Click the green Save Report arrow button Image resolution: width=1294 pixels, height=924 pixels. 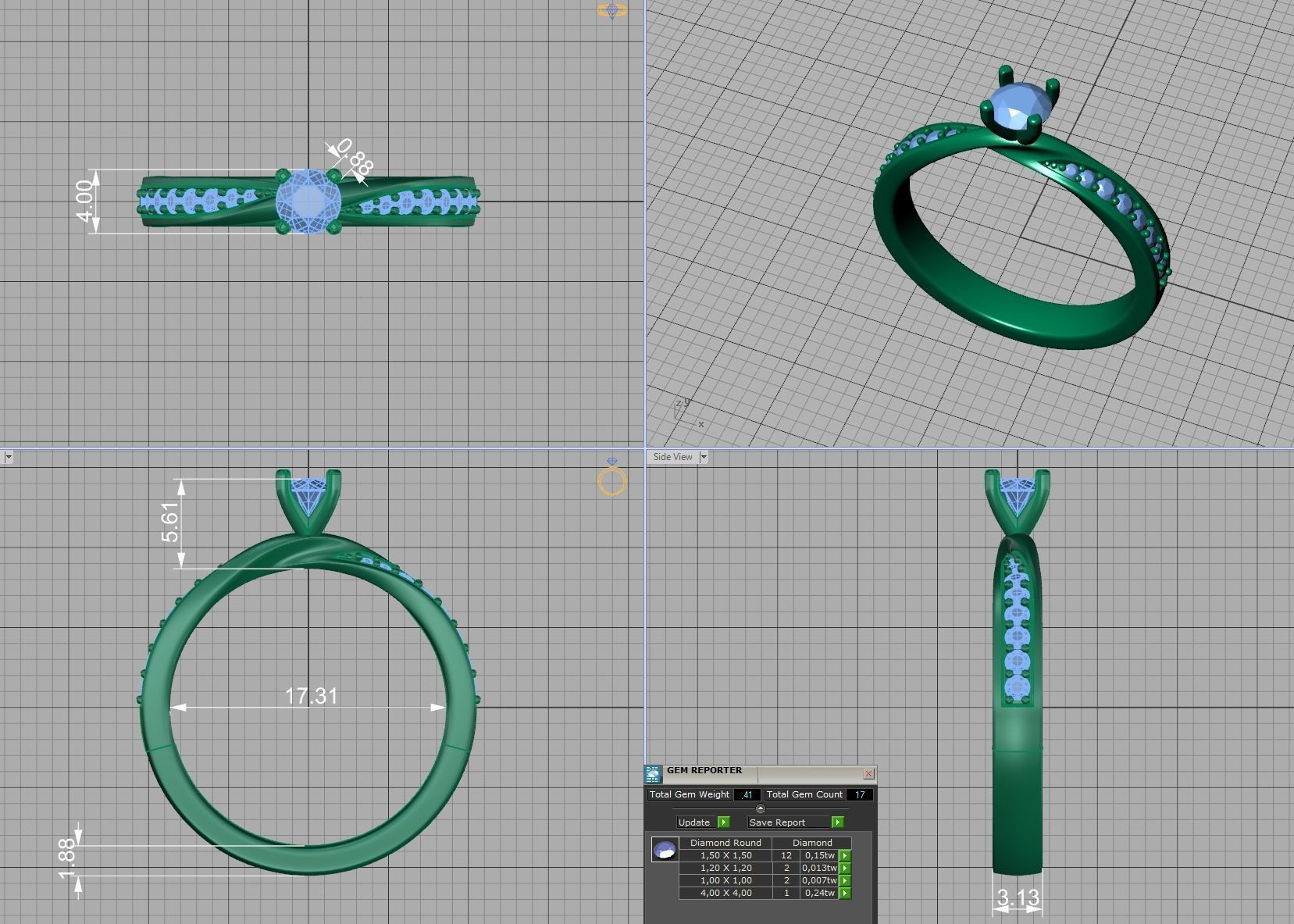(x=837, y=822)
